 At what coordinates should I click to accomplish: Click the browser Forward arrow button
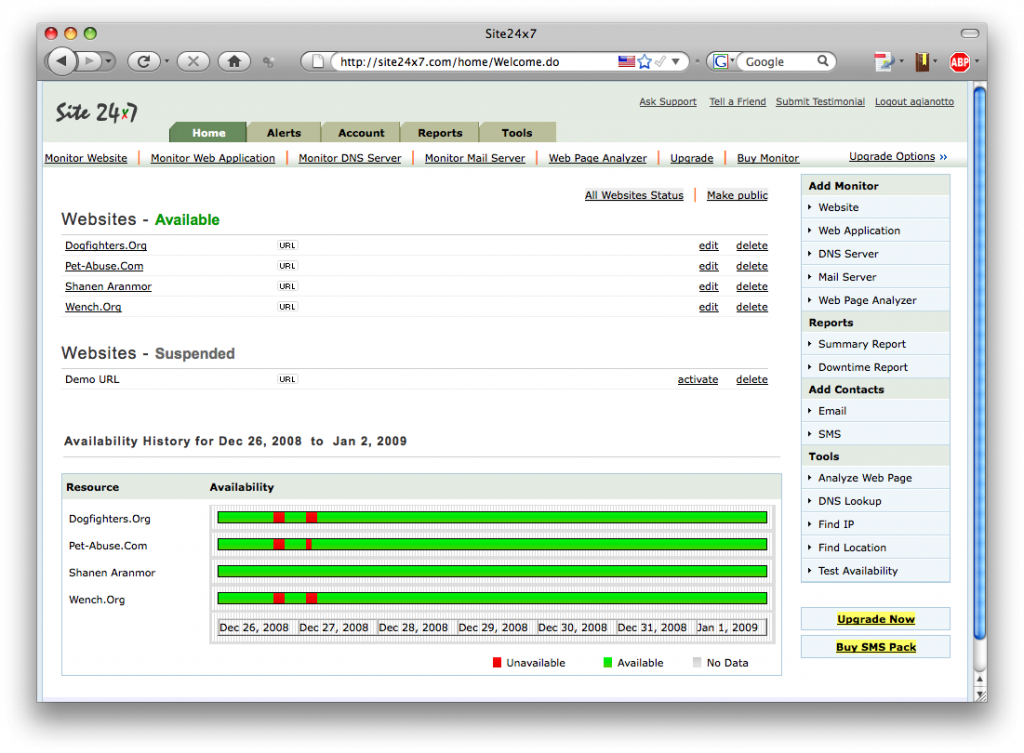[89, 61]
